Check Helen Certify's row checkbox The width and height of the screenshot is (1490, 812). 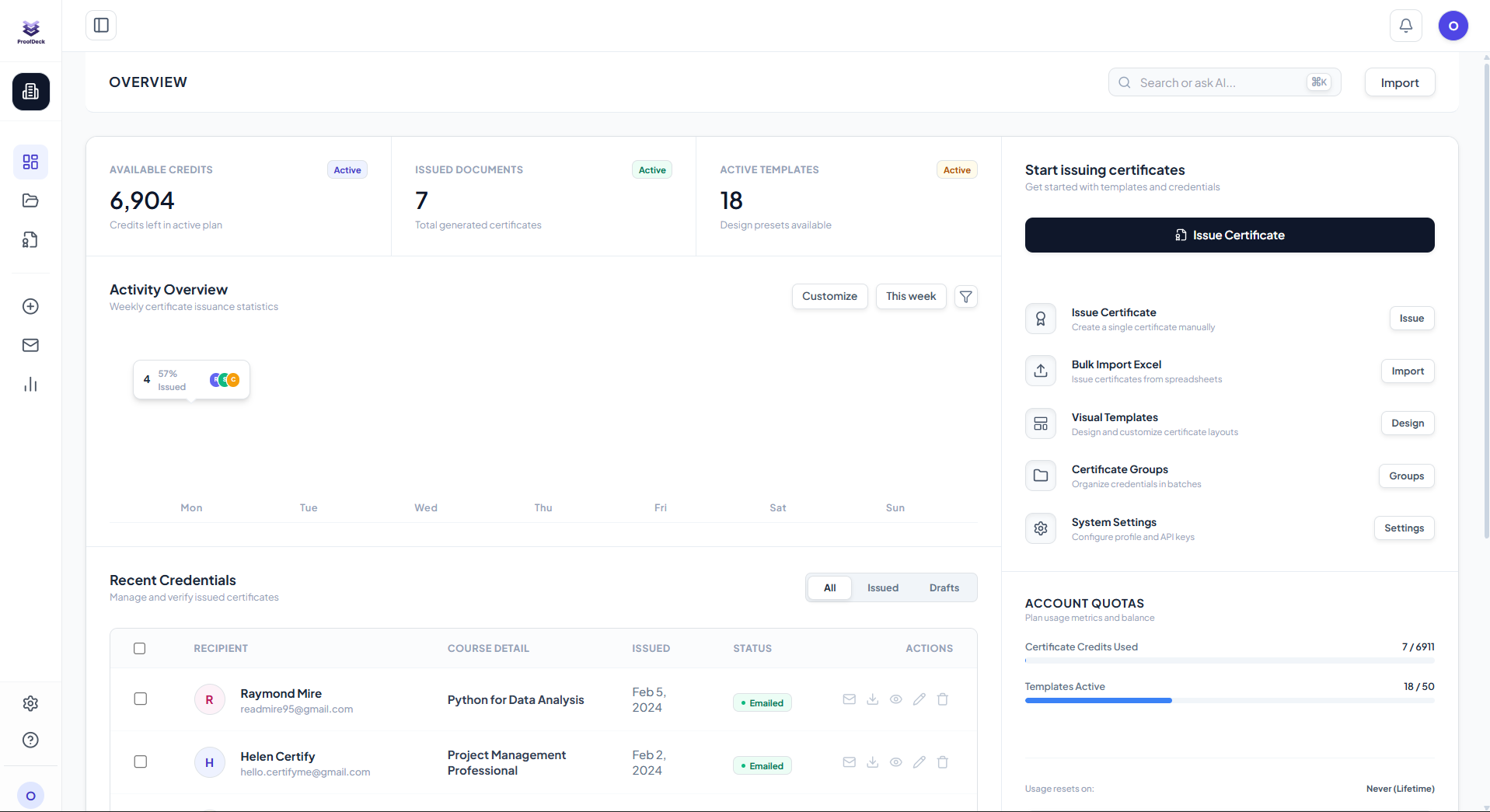point(141,761)
